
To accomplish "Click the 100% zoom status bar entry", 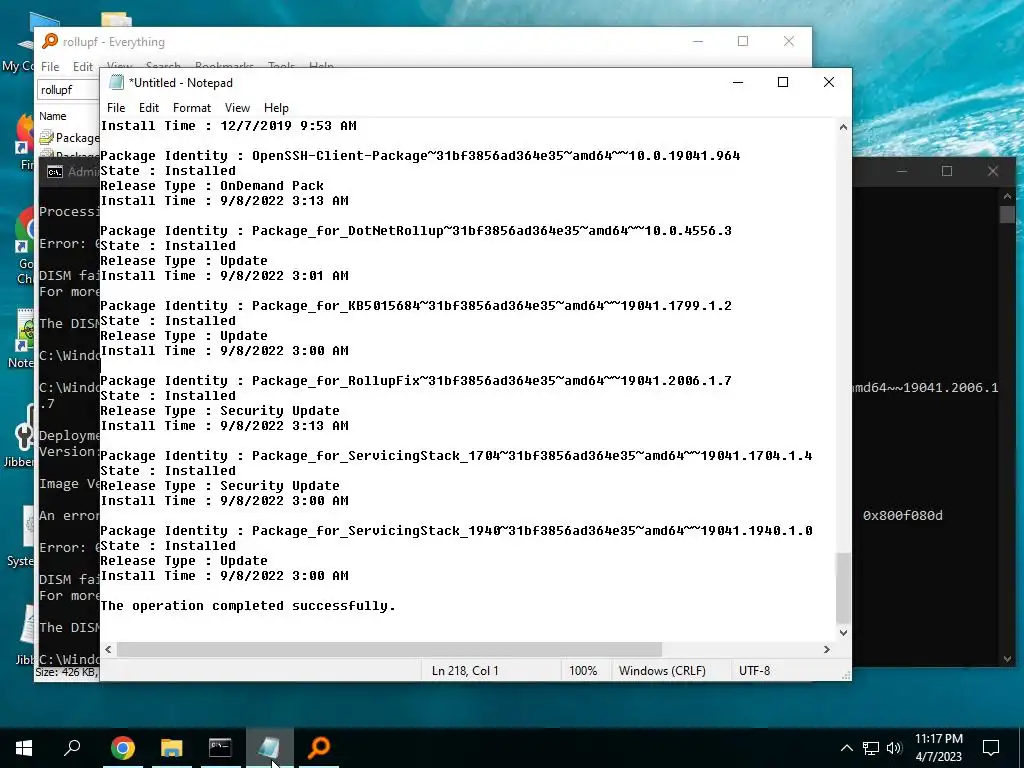I will click(x=583, y=671).
